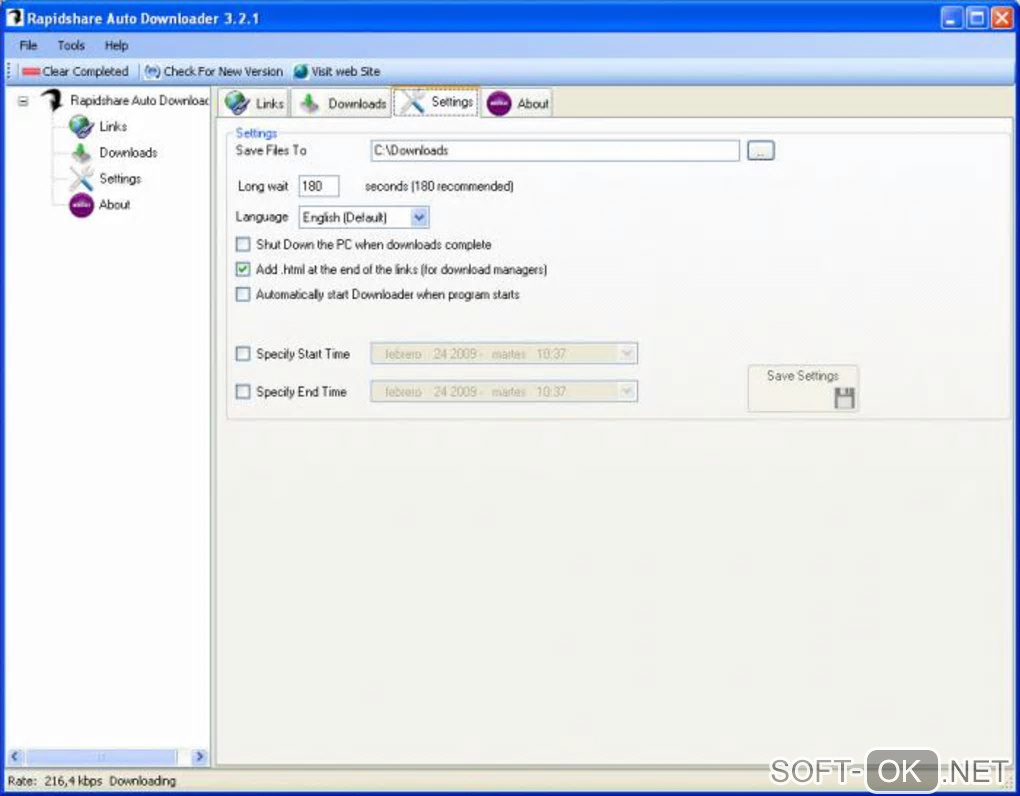
Task: Click the browse folder button
Action: 760,151
